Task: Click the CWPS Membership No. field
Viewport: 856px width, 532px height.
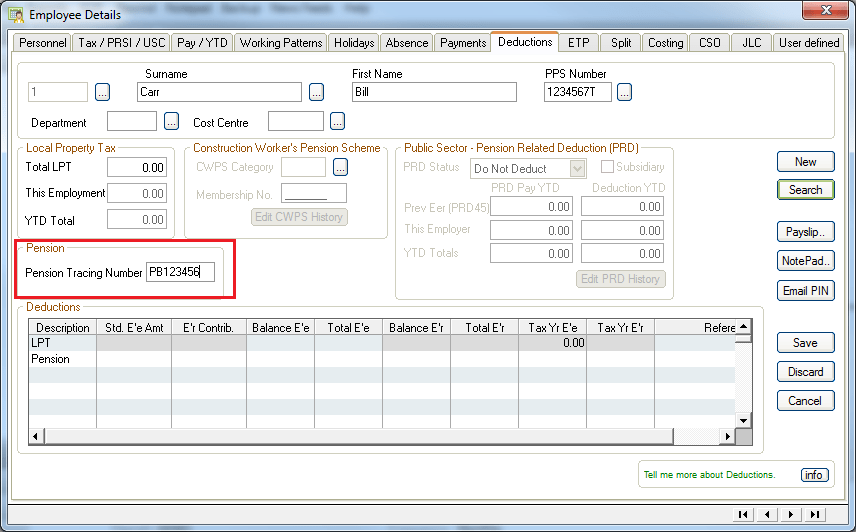Action: (314, 193)
